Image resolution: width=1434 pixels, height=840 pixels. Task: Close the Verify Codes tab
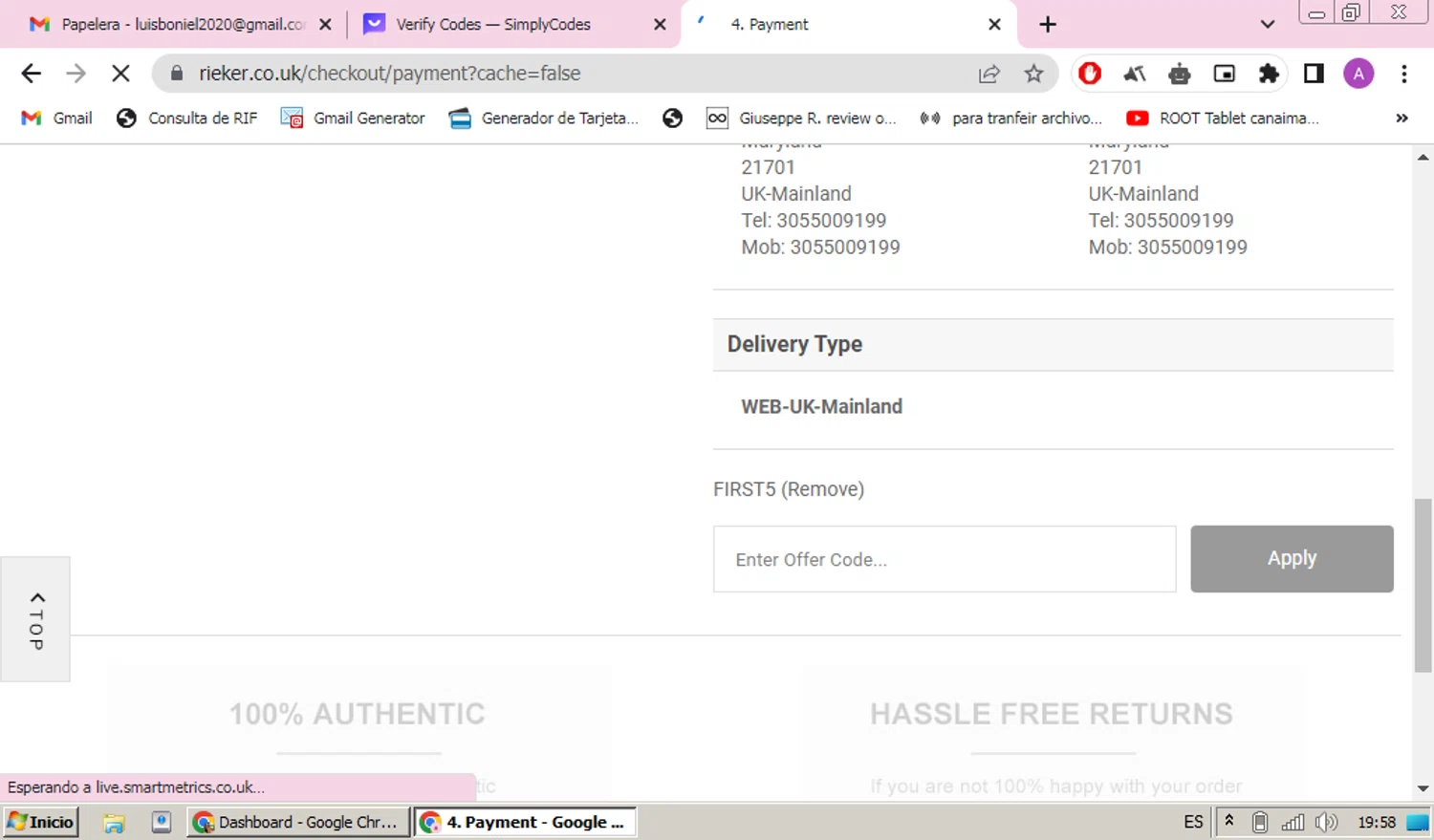[x=660, y=25]
